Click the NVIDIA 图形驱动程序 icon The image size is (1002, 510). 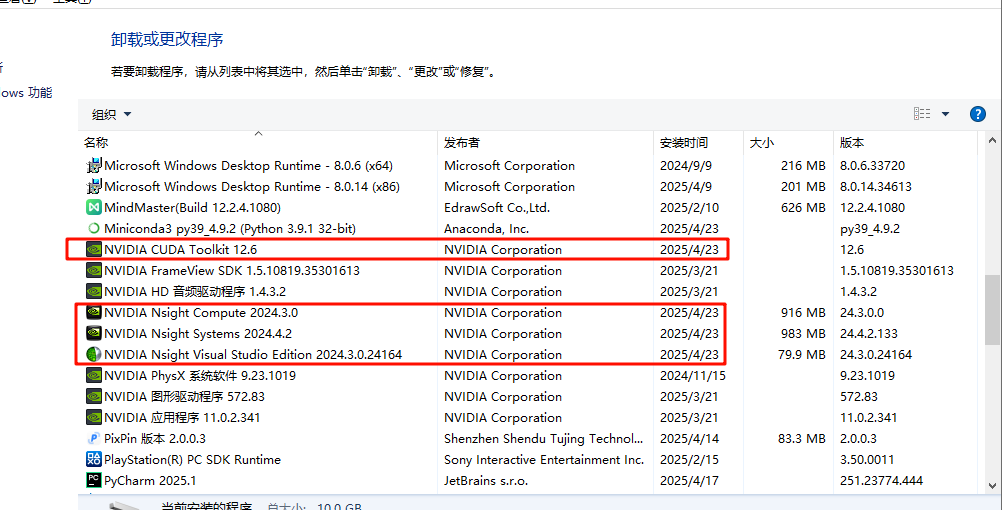point(94,397)
